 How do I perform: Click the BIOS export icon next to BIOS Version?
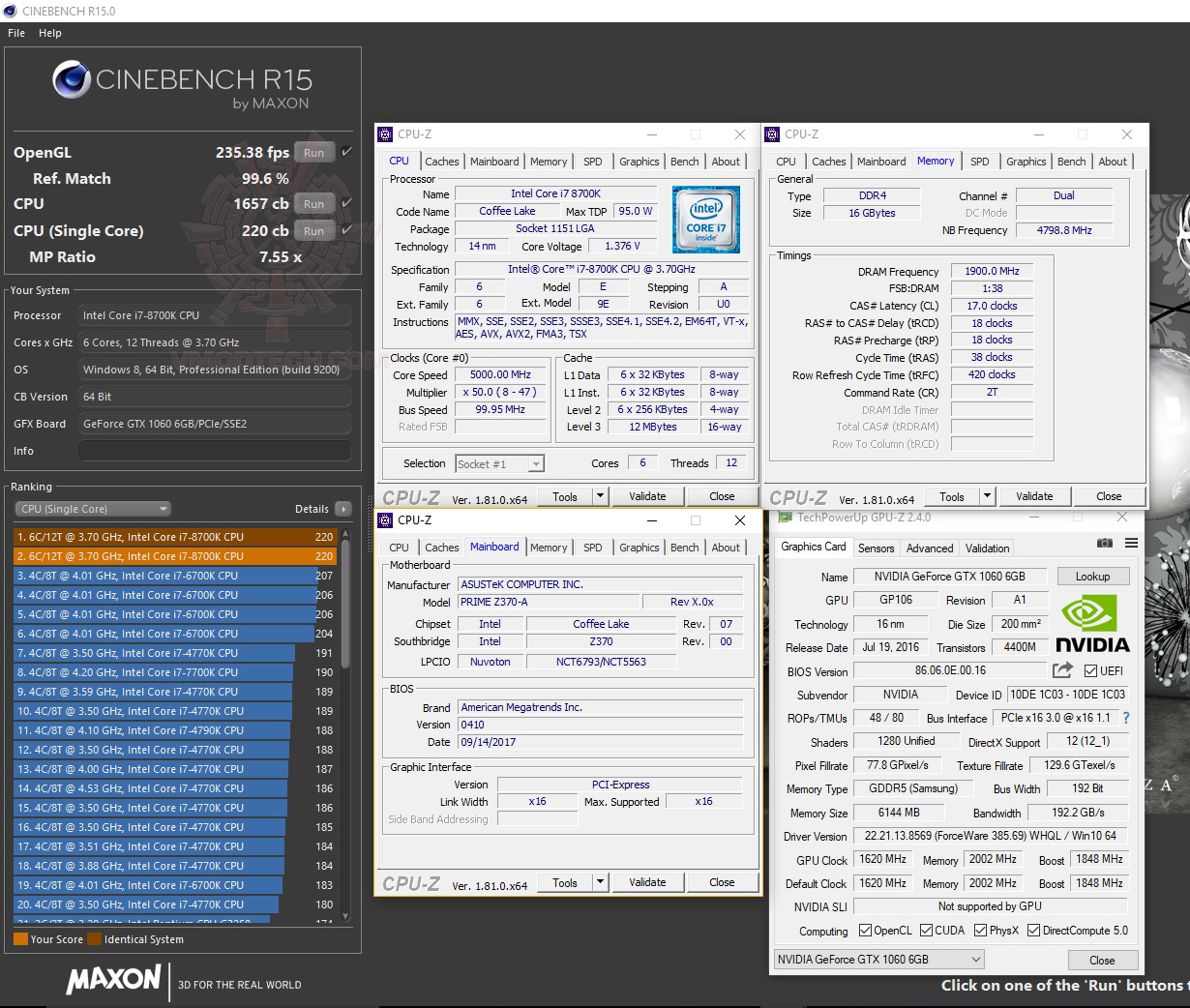[x=1061, y=671]
